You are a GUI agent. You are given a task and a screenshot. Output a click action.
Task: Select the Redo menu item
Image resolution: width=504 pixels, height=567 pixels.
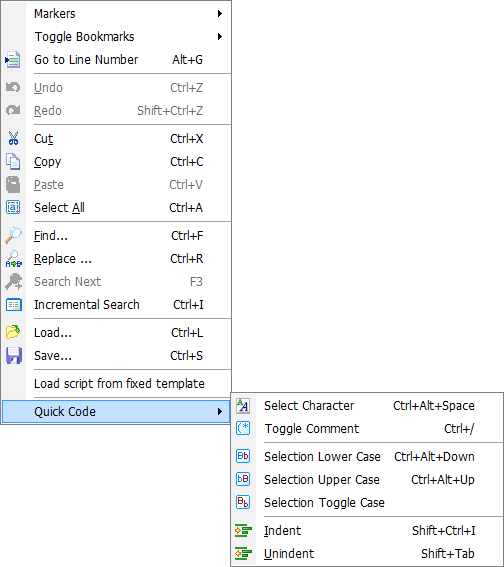116,110
